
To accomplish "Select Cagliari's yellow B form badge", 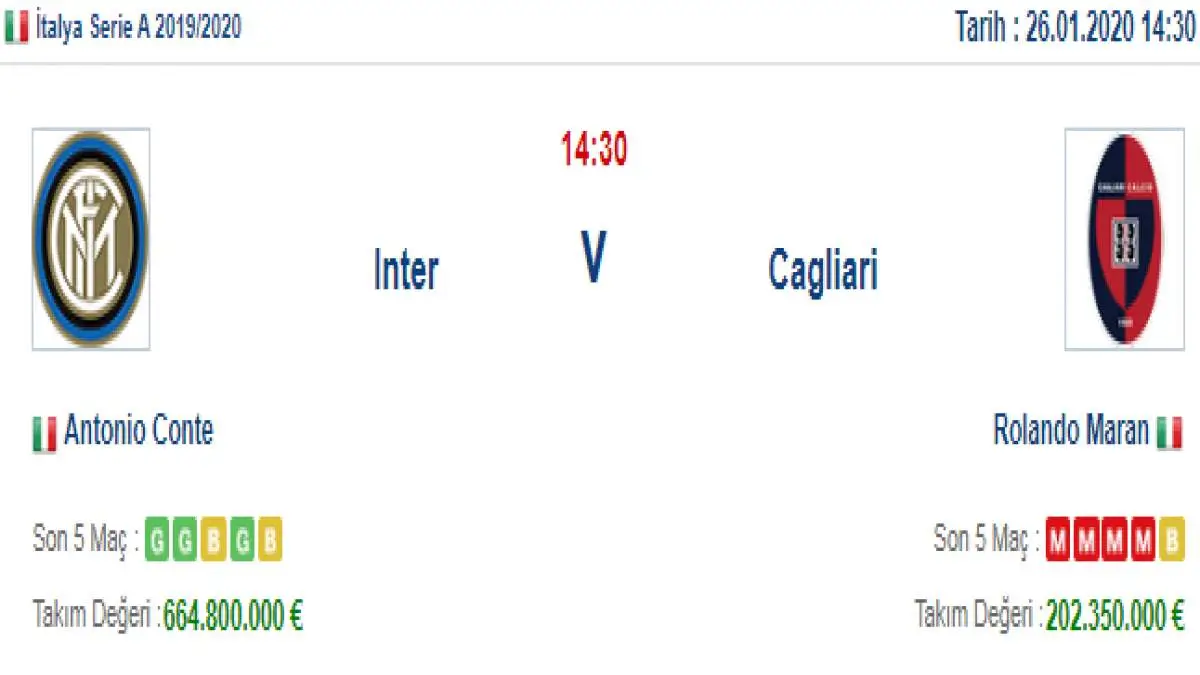I will 1172,541.
